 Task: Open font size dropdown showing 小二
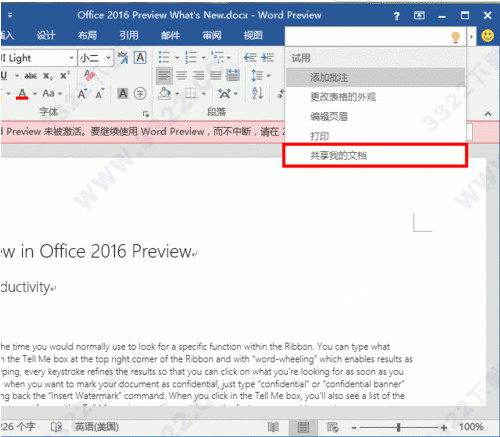click(x=108, y=58)
